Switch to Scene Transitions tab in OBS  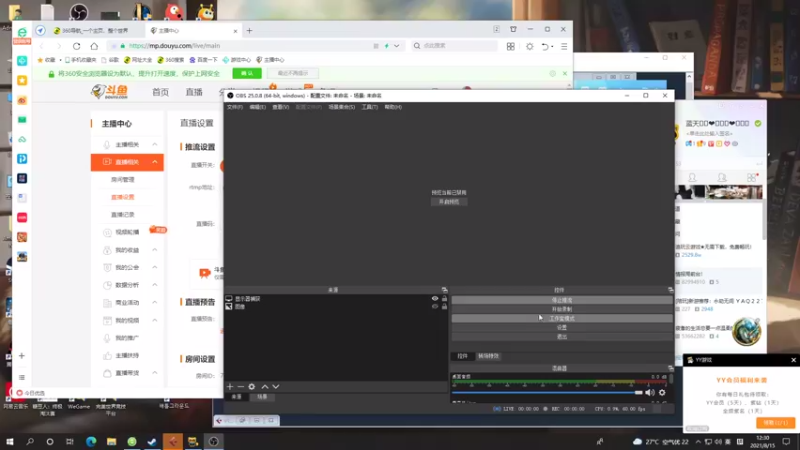click(488, 356)
